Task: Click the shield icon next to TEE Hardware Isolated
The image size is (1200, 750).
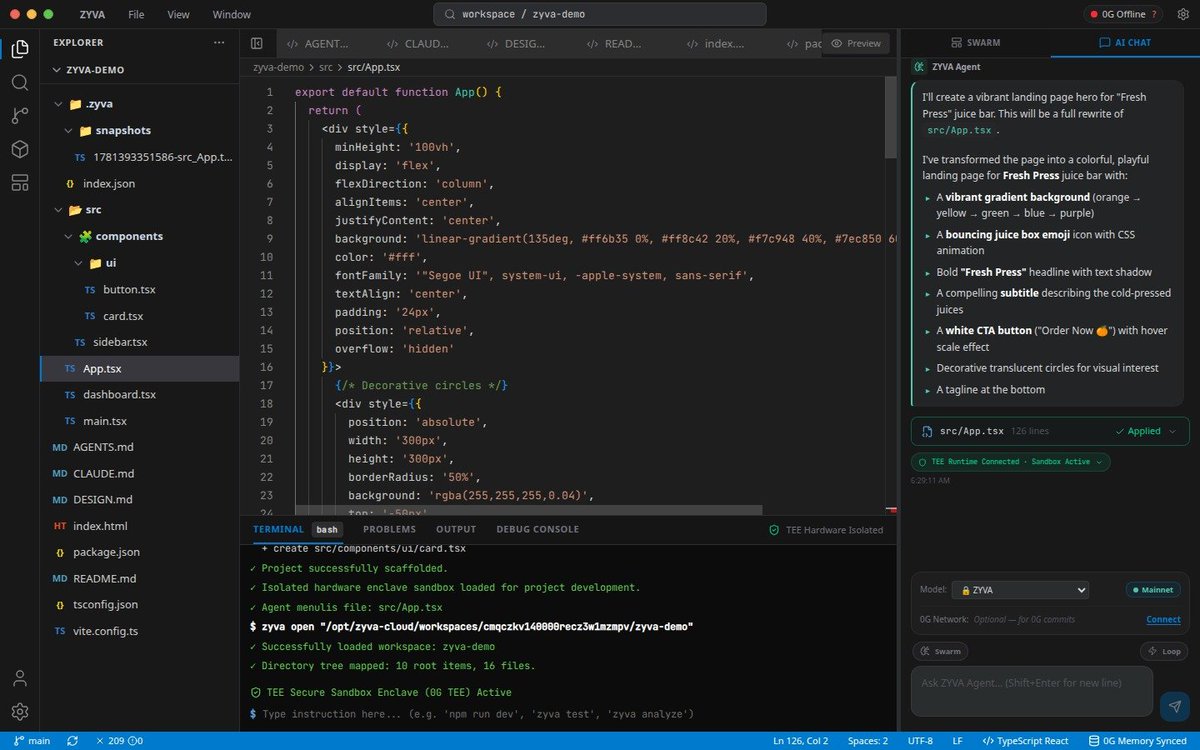Action: [x=773, y=530]
